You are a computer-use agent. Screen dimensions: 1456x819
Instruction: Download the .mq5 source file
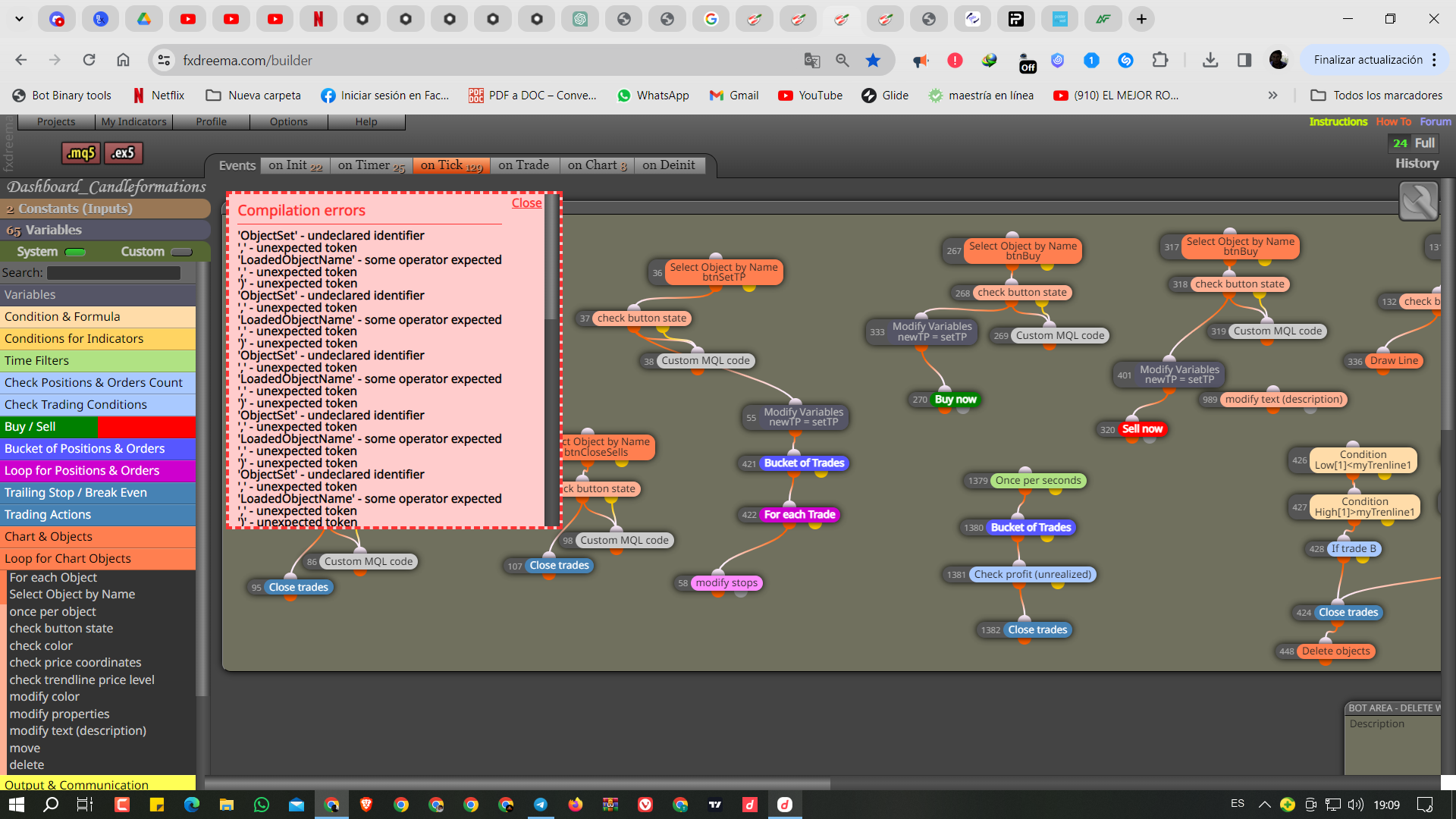(x=80, y=153)
